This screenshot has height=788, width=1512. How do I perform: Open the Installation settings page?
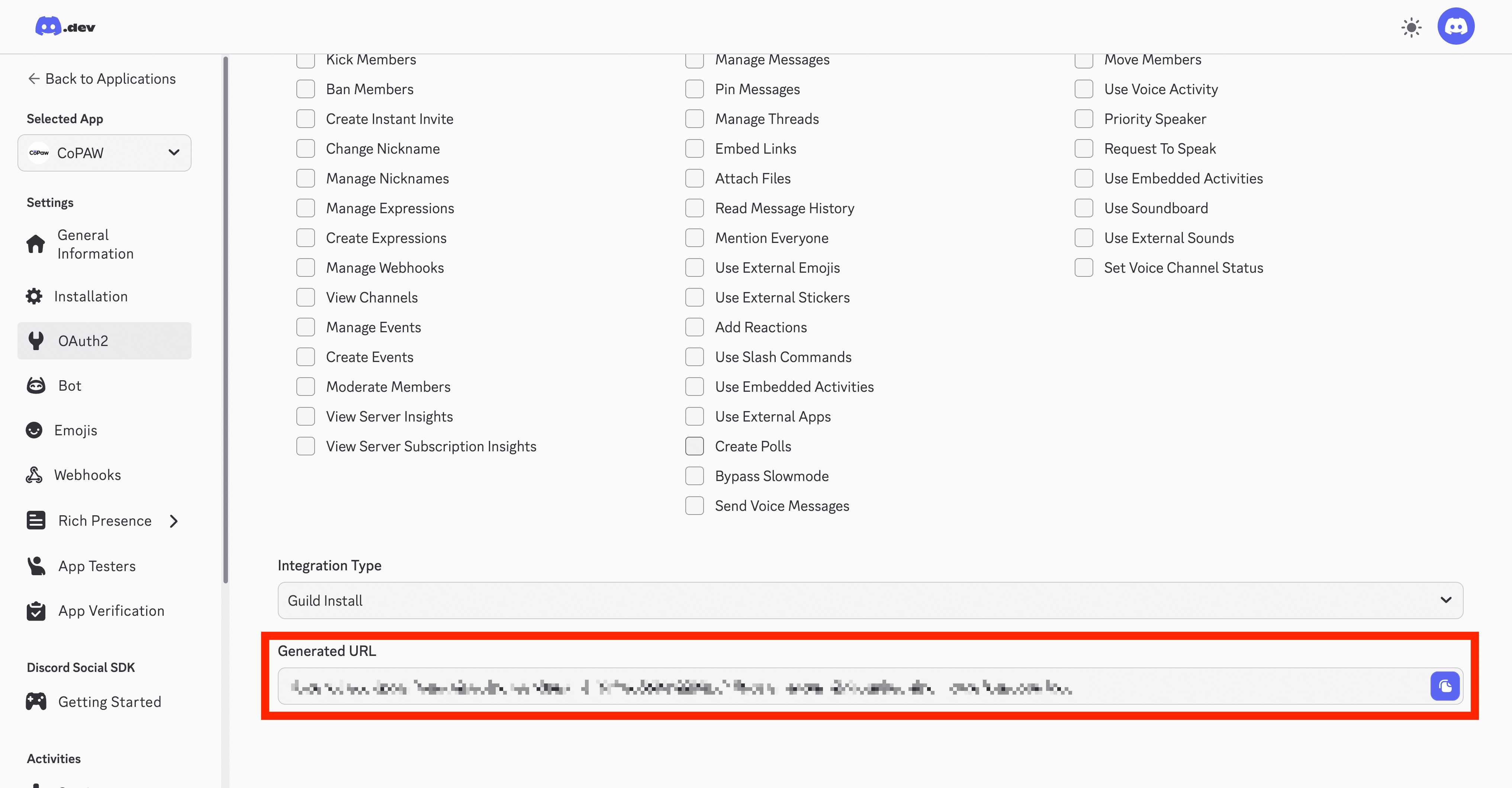click(90, 297)
